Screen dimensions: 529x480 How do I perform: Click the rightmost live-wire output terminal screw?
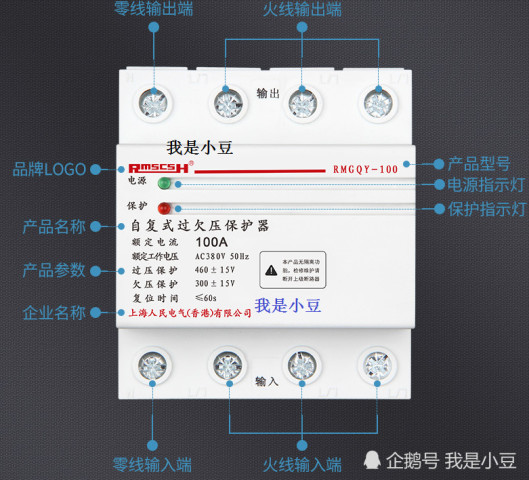coord(378,103)
